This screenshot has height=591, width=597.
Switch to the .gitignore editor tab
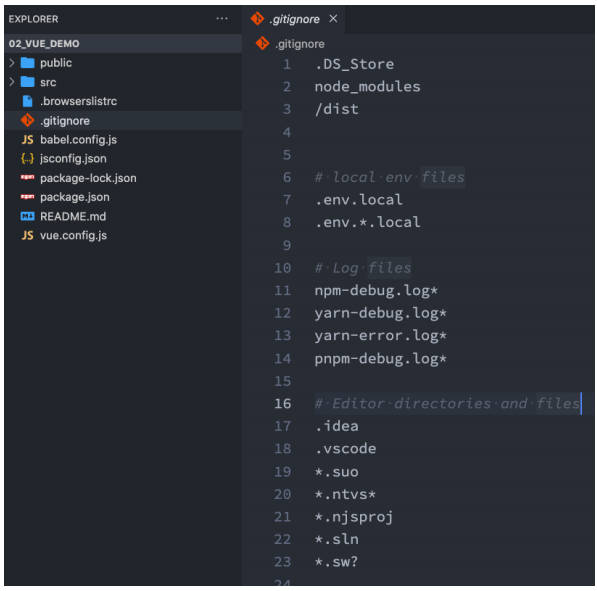point(294,19)
